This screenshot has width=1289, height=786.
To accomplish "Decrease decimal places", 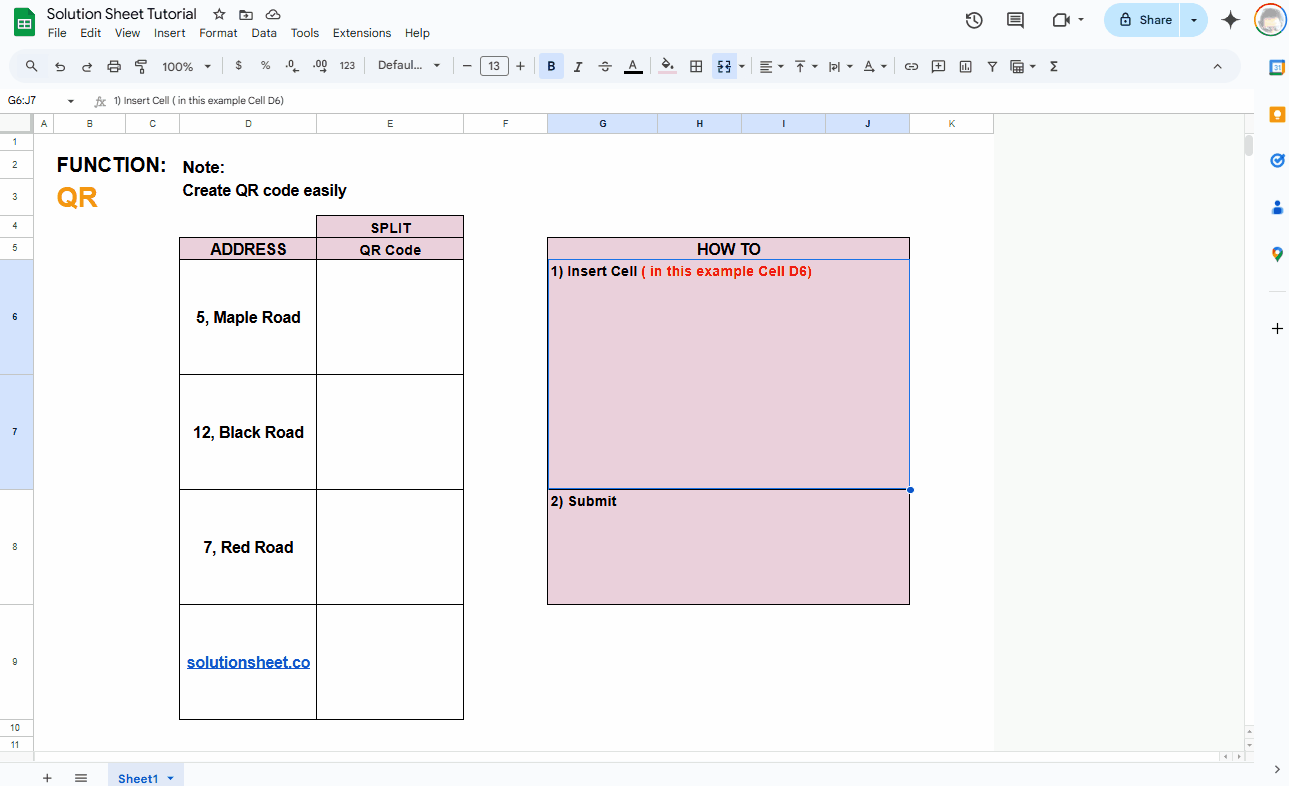I will [291, 66].
